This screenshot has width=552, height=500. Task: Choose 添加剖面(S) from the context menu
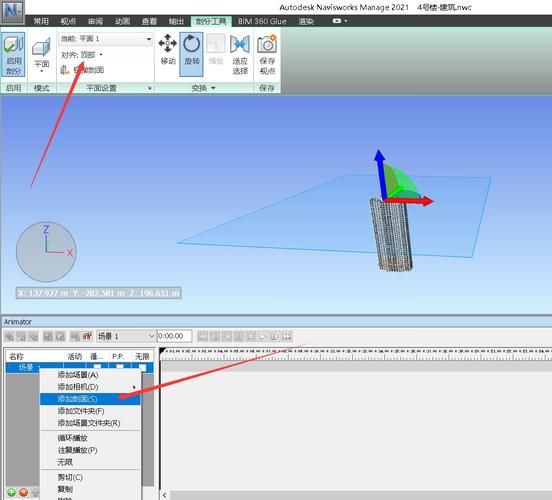pyautogui.click(x=90, y=399)
